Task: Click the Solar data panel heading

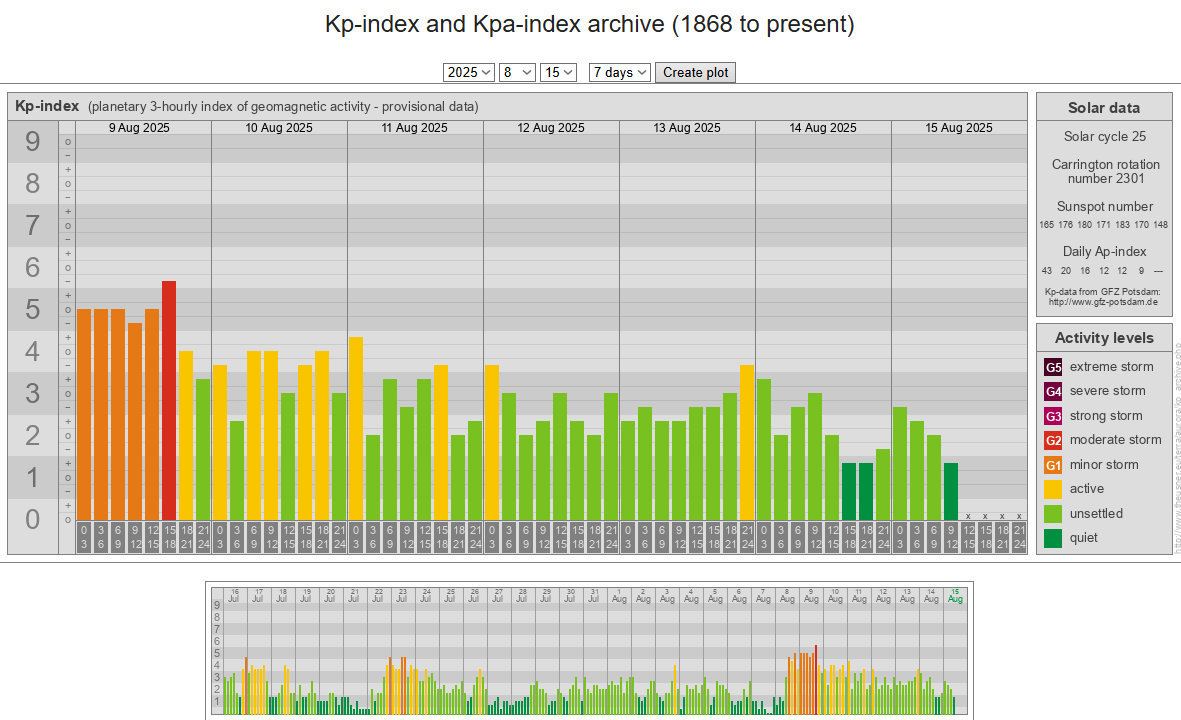Action: pos(1103,108)
